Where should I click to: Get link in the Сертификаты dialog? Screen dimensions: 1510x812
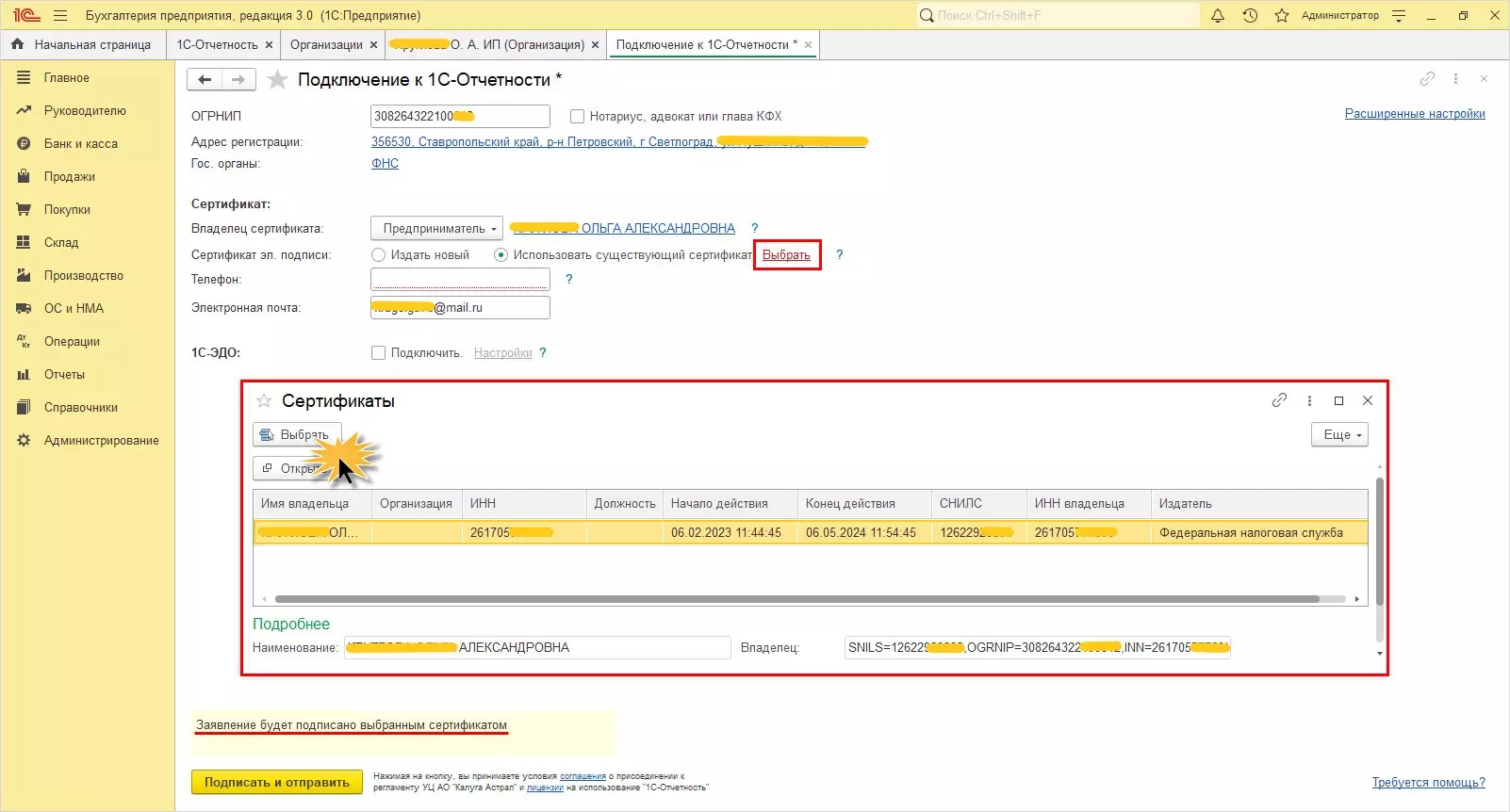[x=1279, y=400]
